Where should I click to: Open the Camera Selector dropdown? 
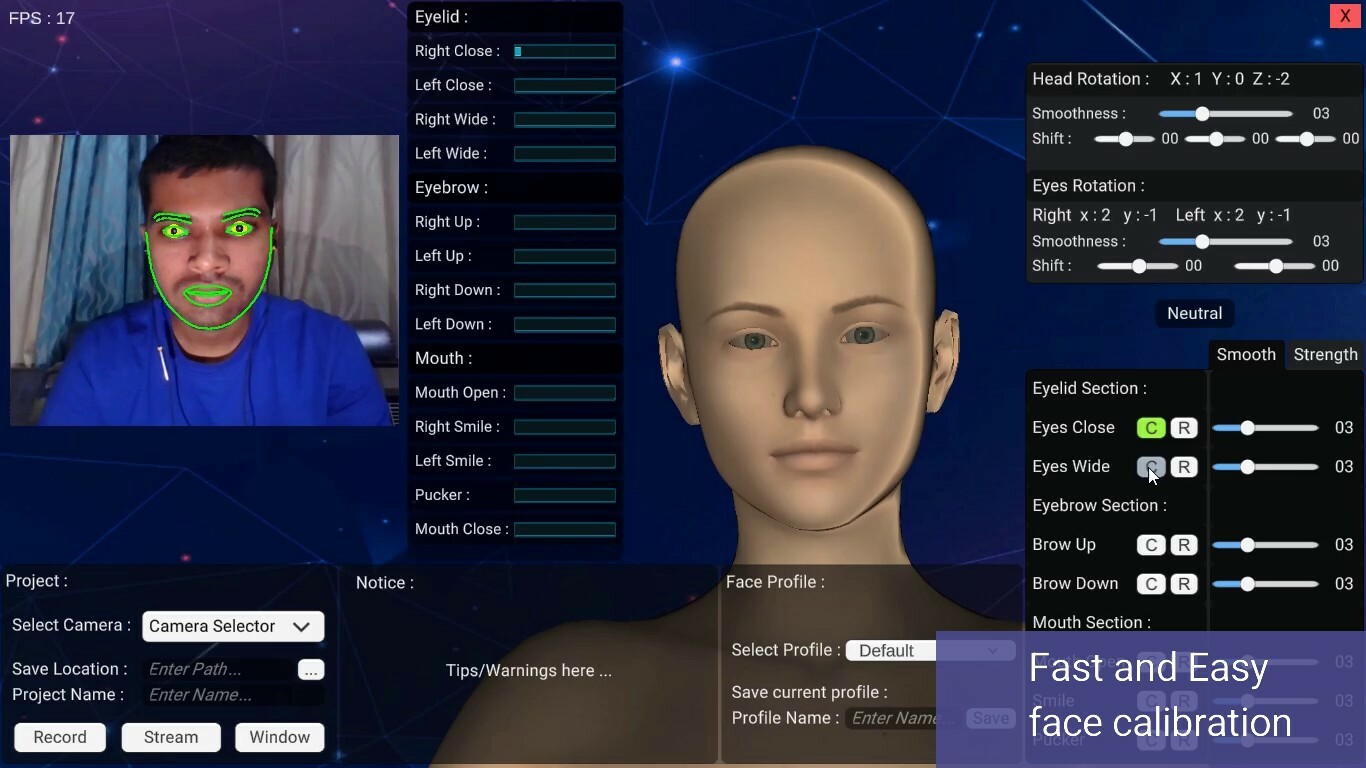232,626
